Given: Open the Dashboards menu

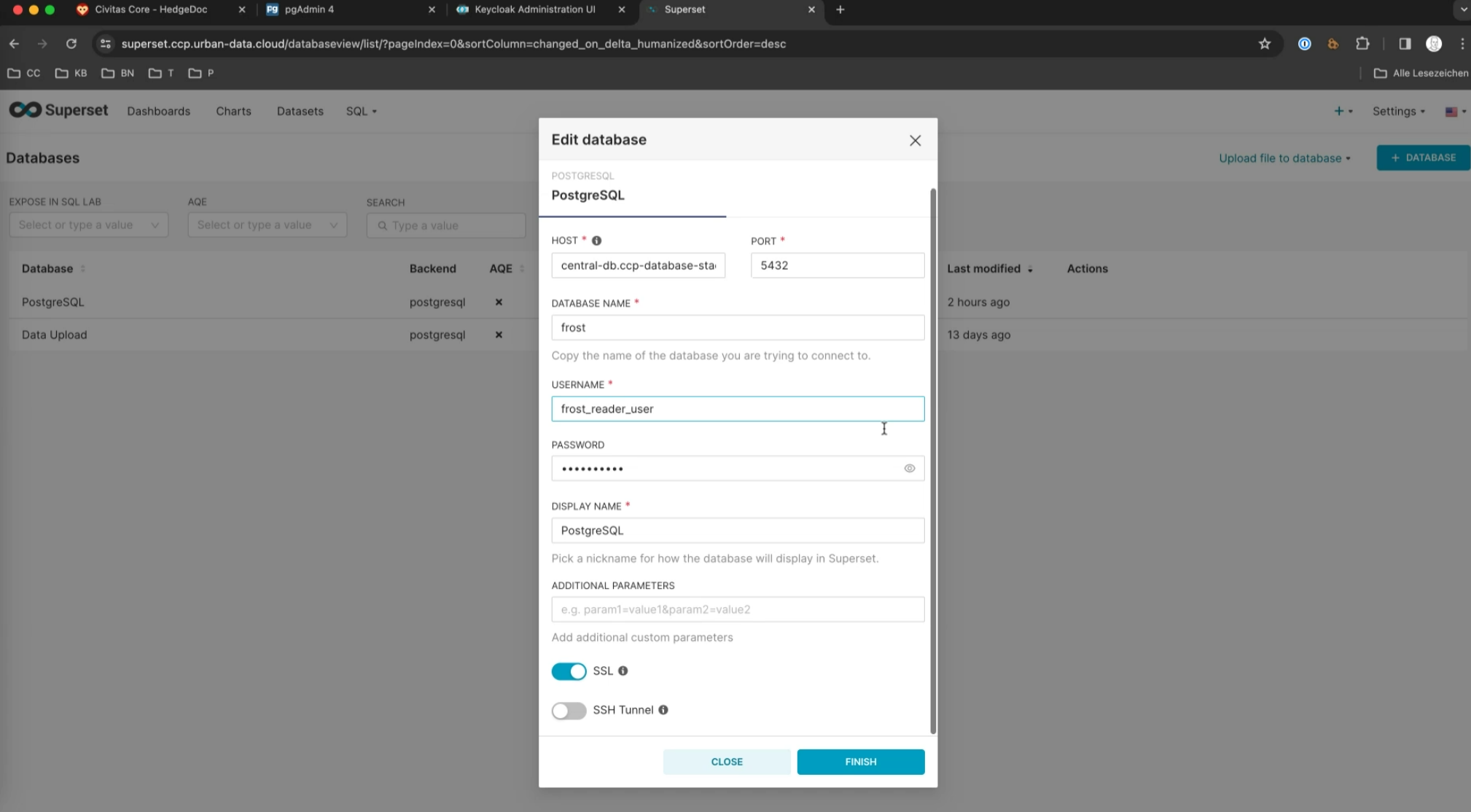Looking at the screenshot, I should point(158,111).
